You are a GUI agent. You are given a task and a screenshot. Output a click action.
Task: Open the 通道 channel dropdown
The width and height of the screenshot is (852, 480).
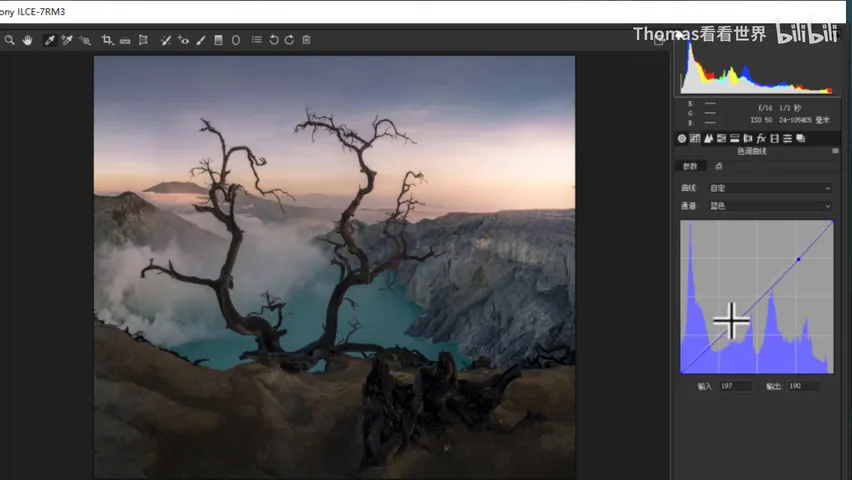[x=770, y=206]
